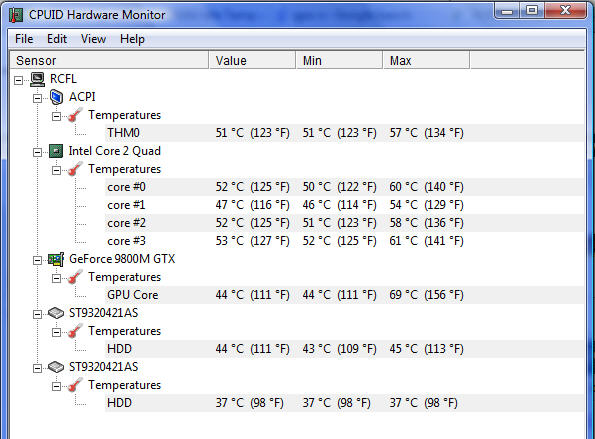Open the File menu
This screenshot has width=595, height=439.
point(24,39)
